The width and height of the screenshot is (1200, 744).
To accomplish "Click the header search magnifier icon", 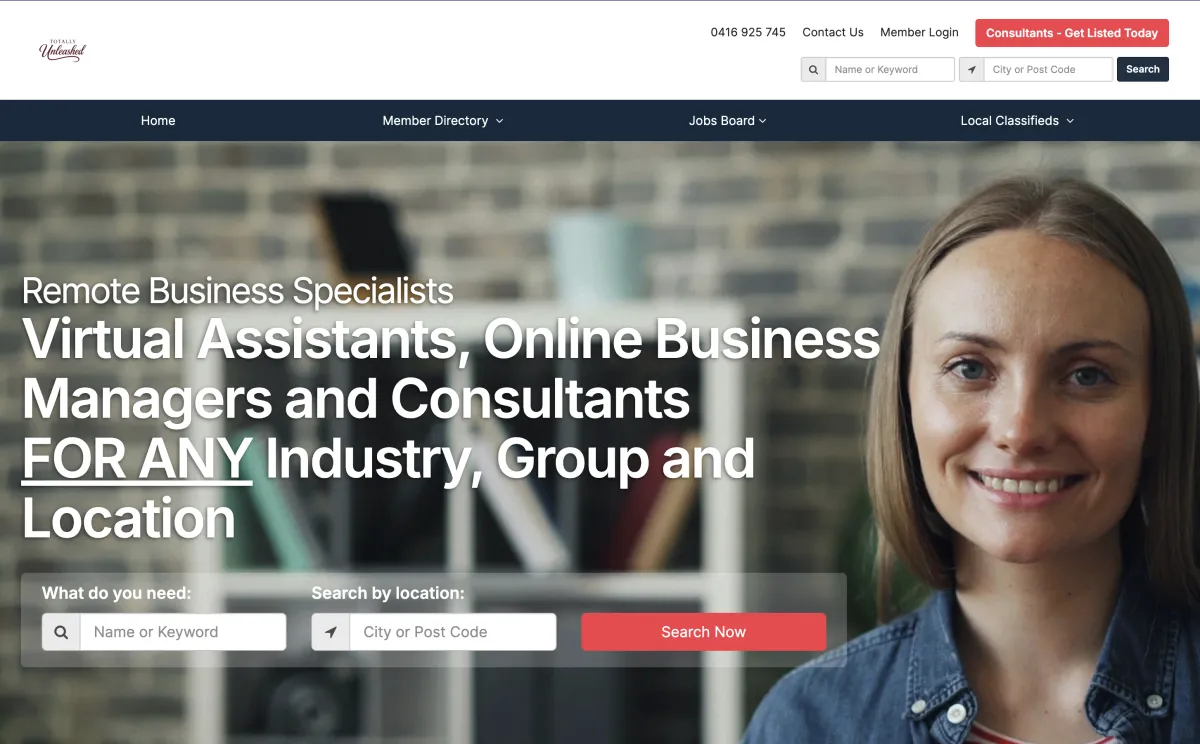I will coord(813,70).
